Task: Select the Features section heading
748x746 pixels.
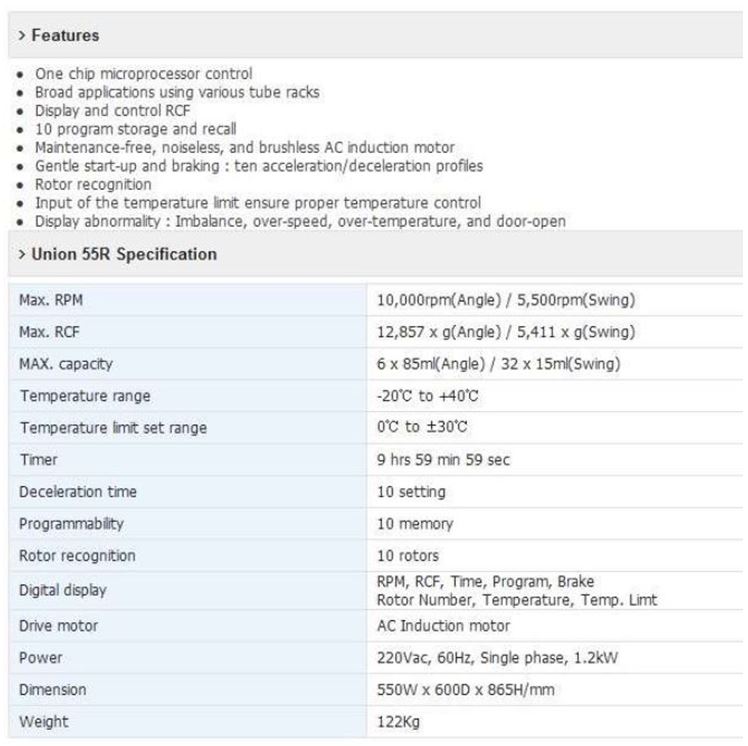Action: [65, 36]
